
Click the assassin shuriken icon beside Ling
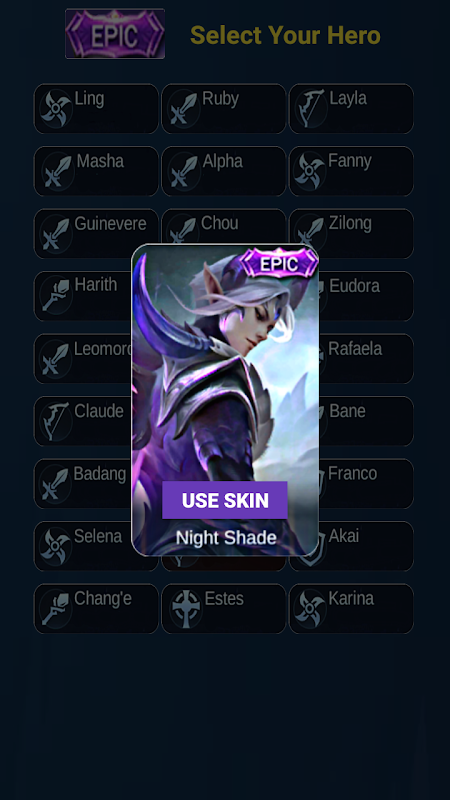(x=55, y=109)
